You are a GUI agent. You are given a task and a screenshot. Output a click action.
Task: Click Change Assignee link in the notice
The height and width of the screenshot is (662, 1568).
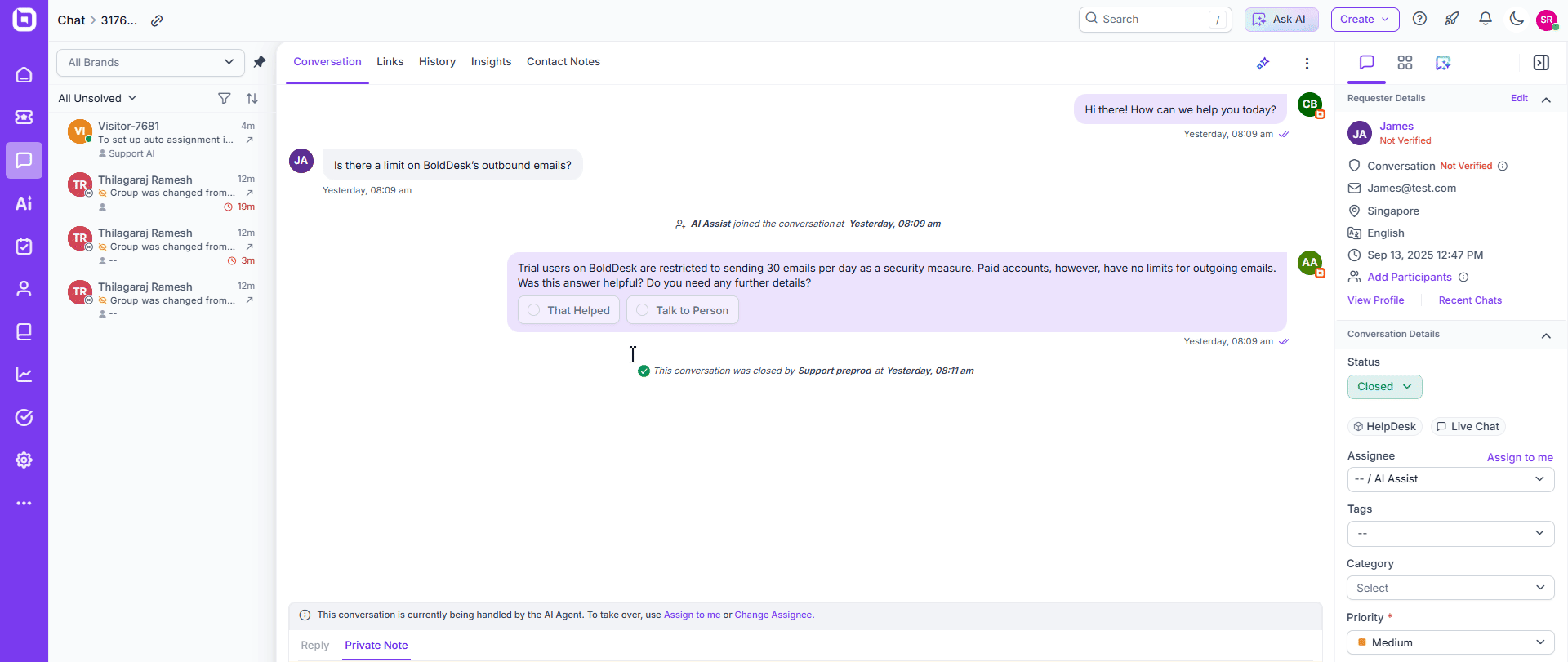click(773, 615)
